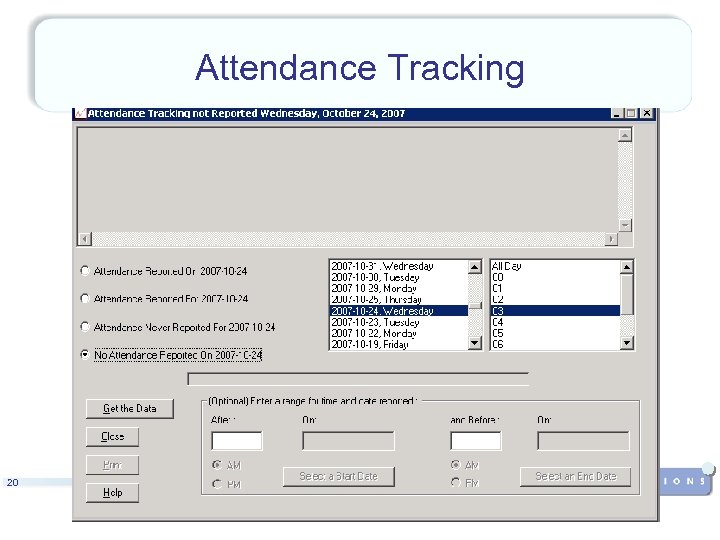This screenshot has height=540, width=720.
Task: Click results pane scroll right arrow
Action: pyautogui.click(x=611, y=239)
